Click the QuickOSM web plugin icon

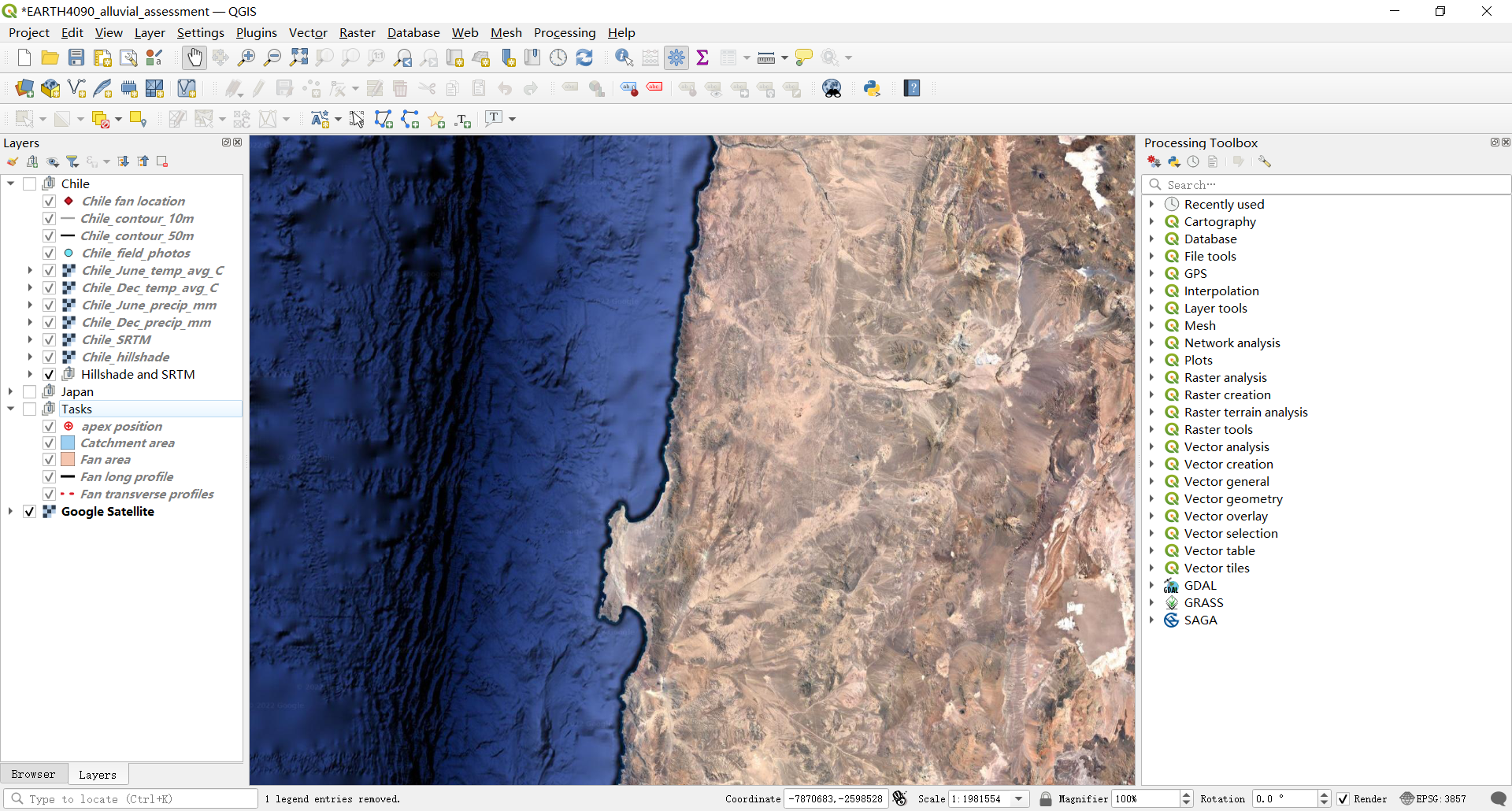click(832, 88)
